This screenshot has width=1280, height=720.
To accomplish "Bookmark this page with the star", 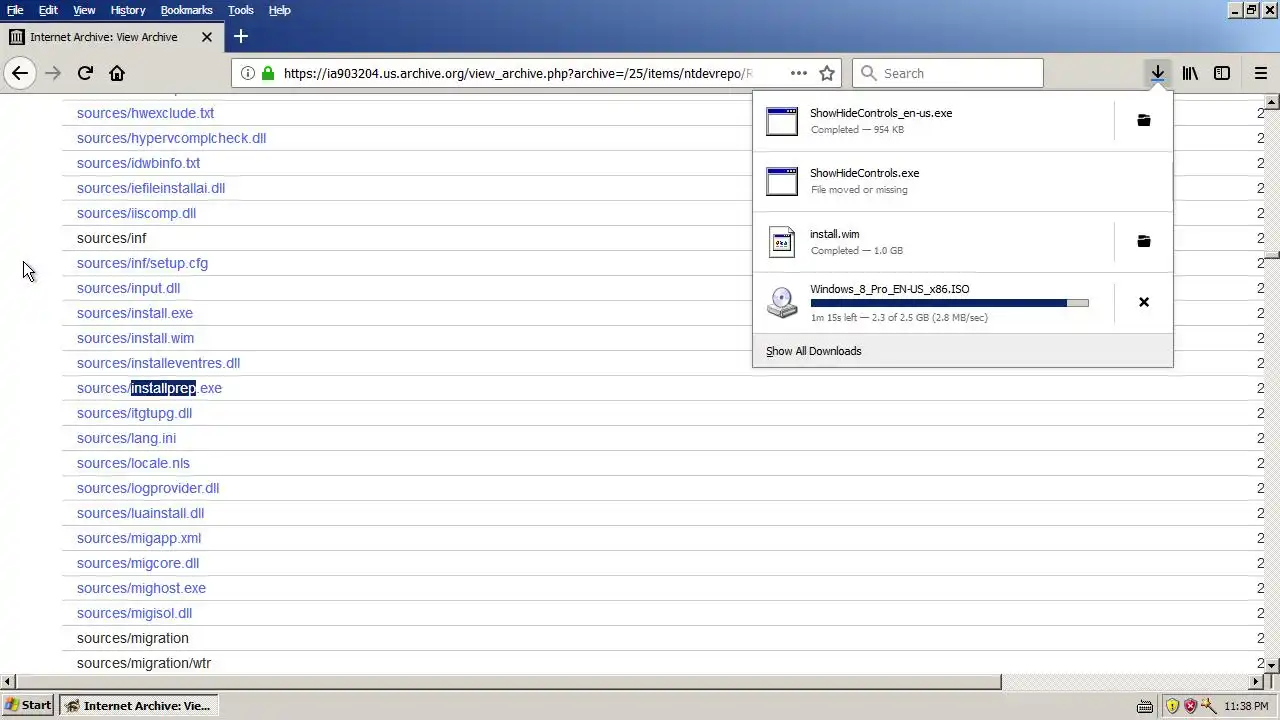I will pyautogui.click(x=827, y=73).
